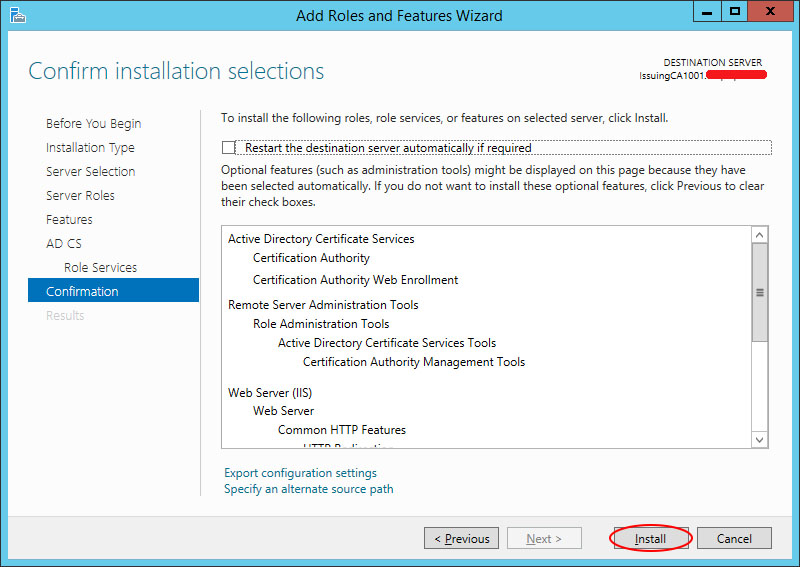Open the Server Selection step
800x567 pixels.
90,171
